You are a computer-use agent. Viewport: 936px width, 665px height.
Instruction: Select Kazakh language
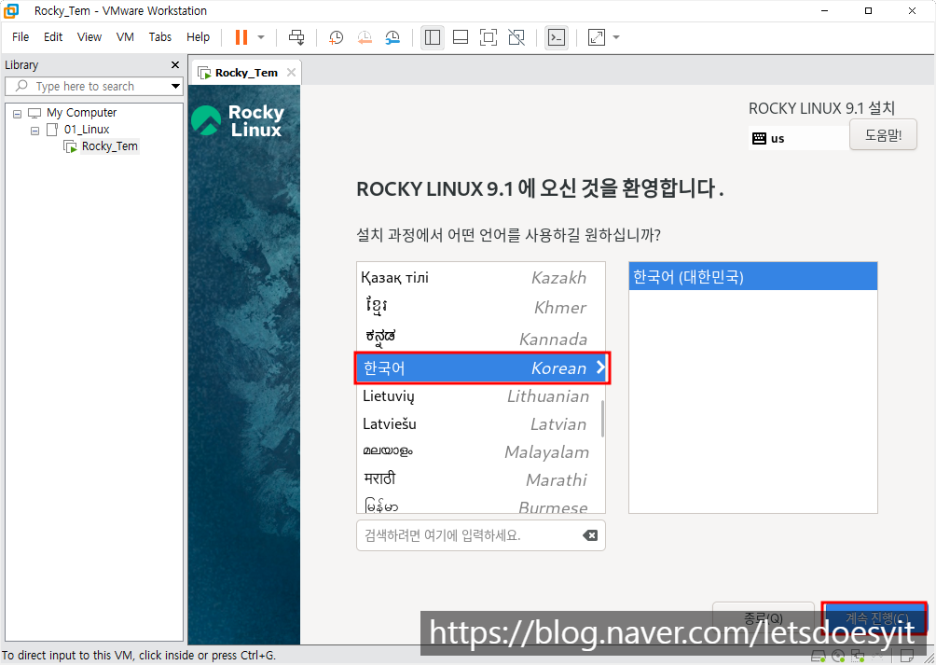pos(481,278)
